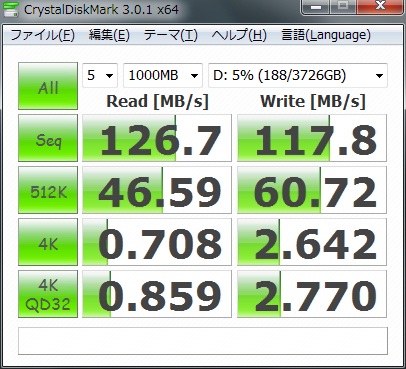This screenshot has width=406, height=369.
Task: Click the Seq write result 117.8
Action: (x=312, y=138)
